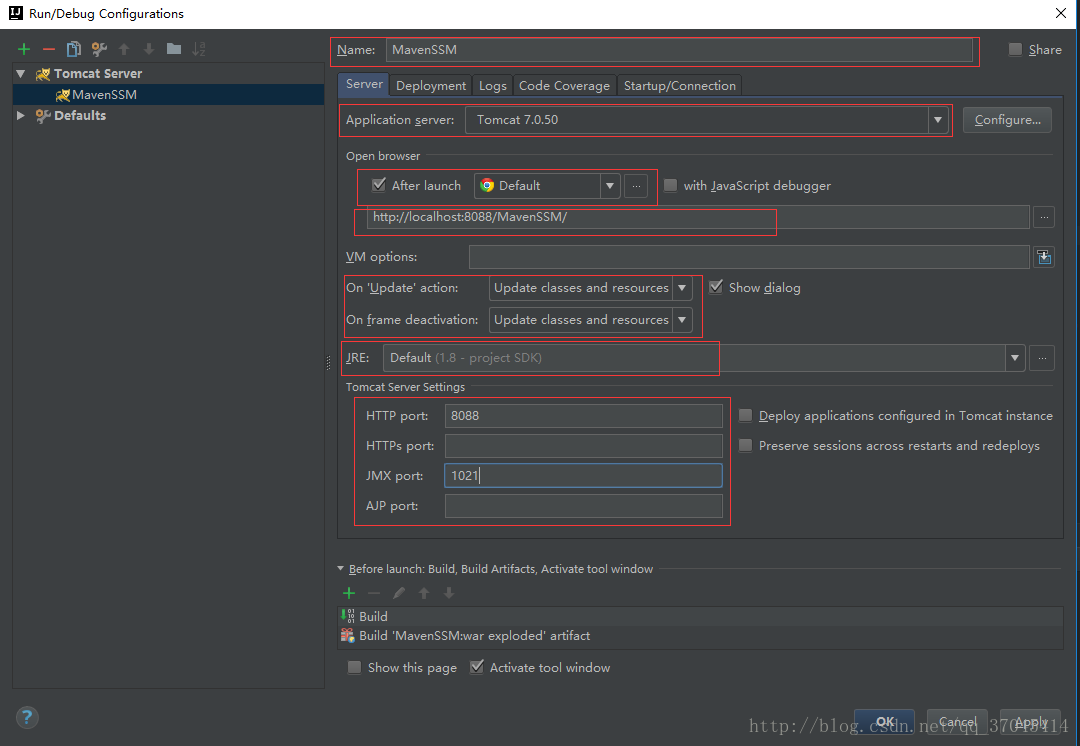Move before-launch task down
Viewport: 1080px width, 746px height.
point(449,593)
